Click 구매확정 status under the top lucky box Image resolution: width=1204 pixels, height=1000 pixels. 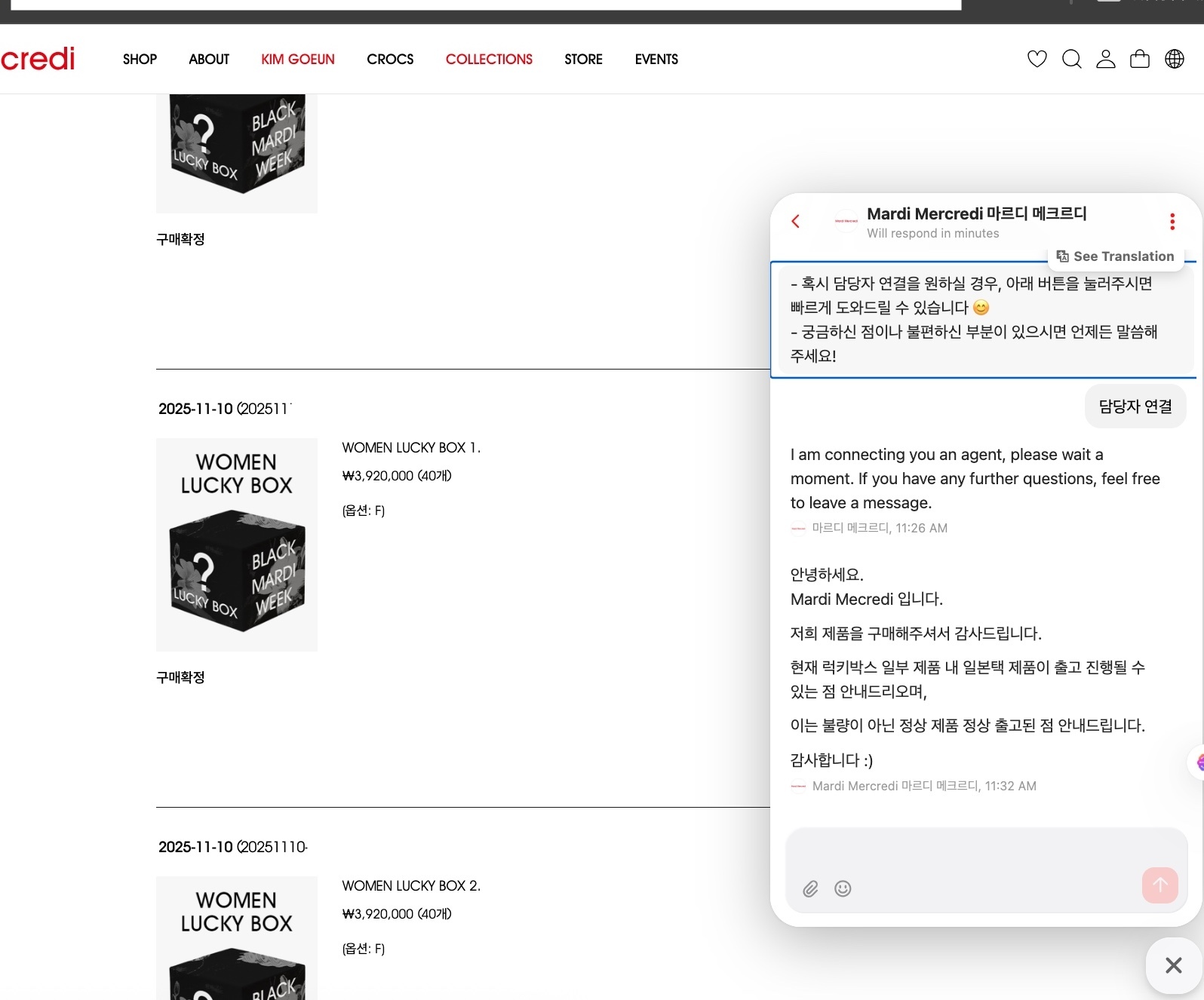180,239
